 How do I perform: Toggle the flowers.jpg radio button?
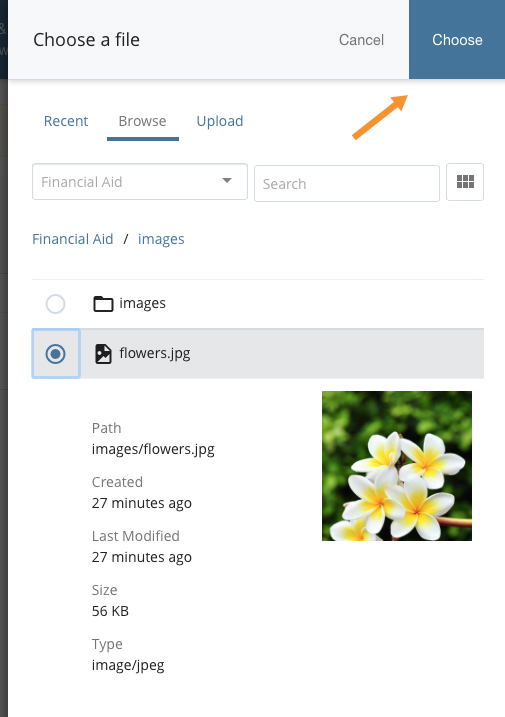55,354
